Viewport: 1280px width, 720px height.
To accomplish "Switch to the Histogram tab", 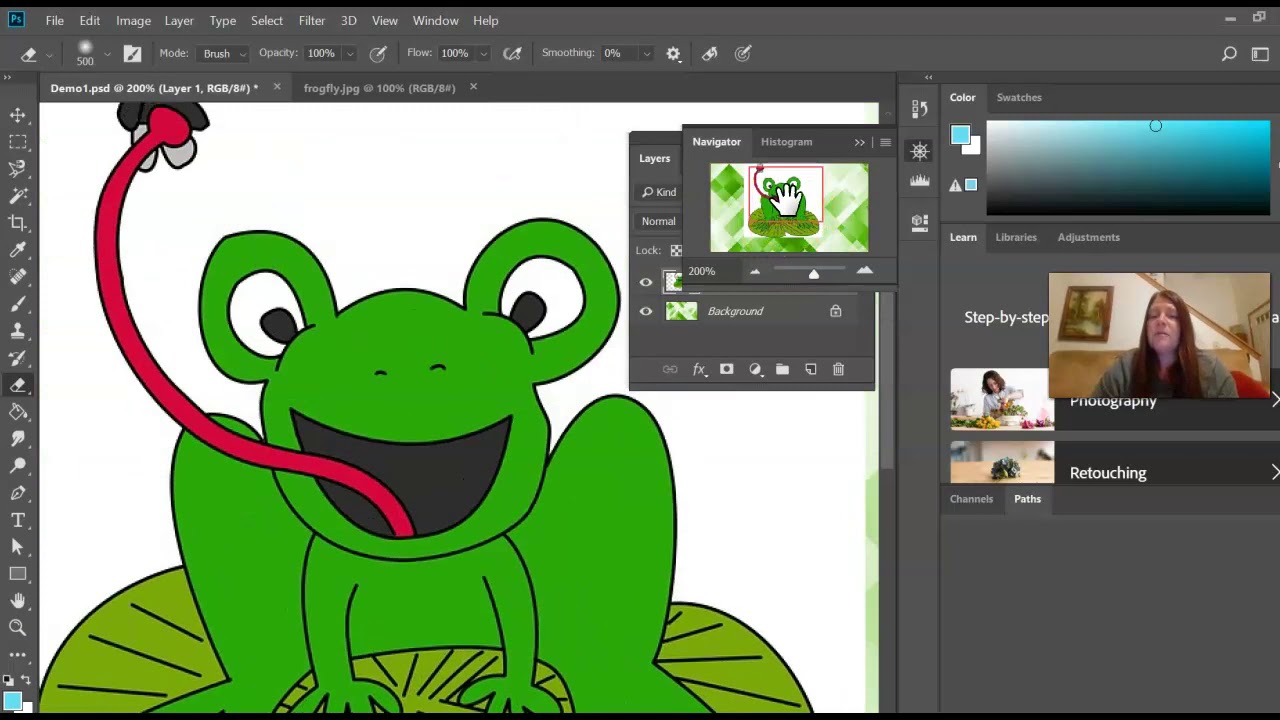I will coord(786,142).
